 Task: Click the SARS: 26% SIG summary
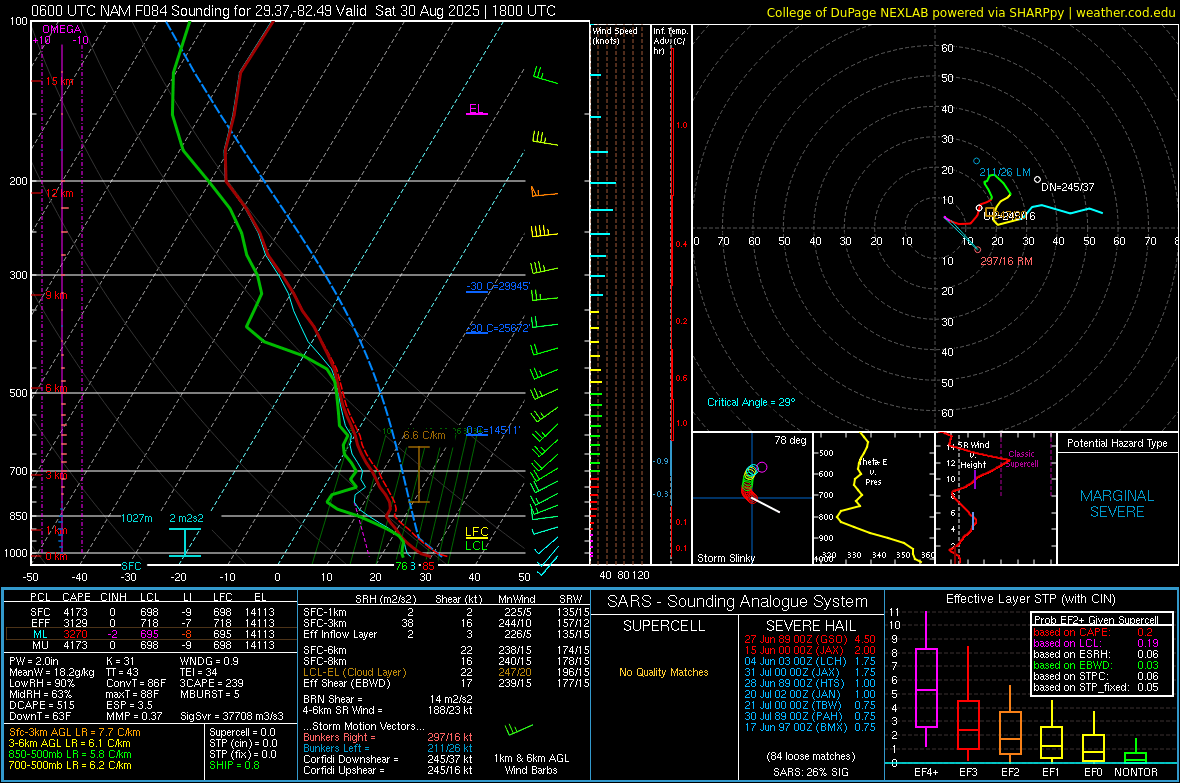pyautogui.click(x=810, y=772)
